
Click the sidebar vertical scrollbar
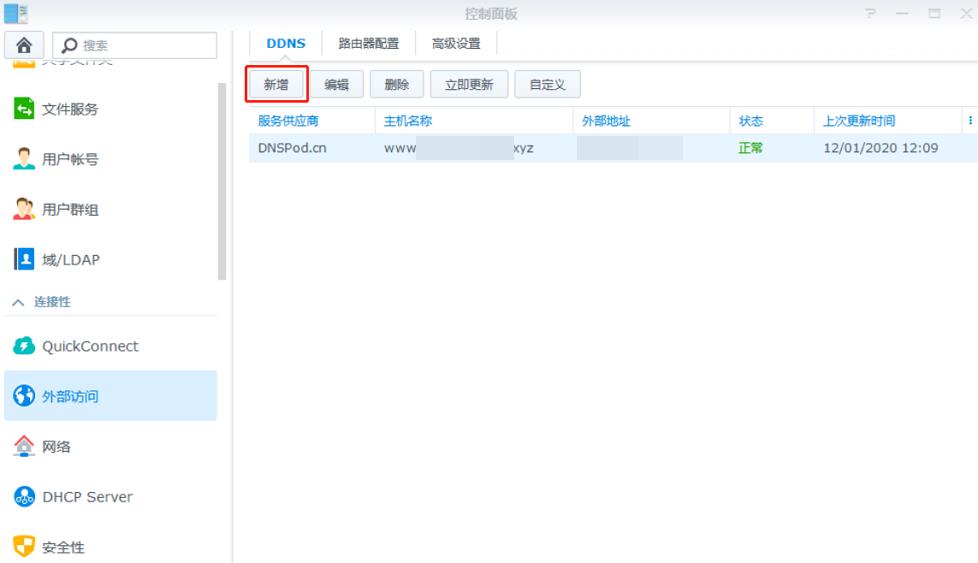point(221,181)
